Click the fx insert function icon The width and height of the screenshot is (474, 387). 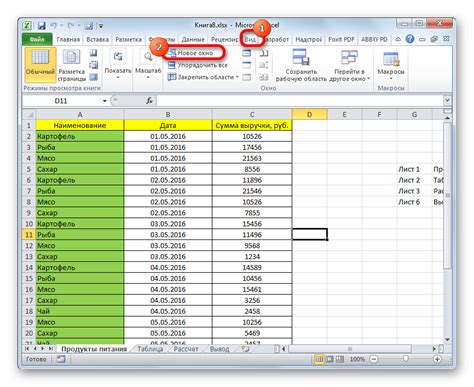[149, 101]
